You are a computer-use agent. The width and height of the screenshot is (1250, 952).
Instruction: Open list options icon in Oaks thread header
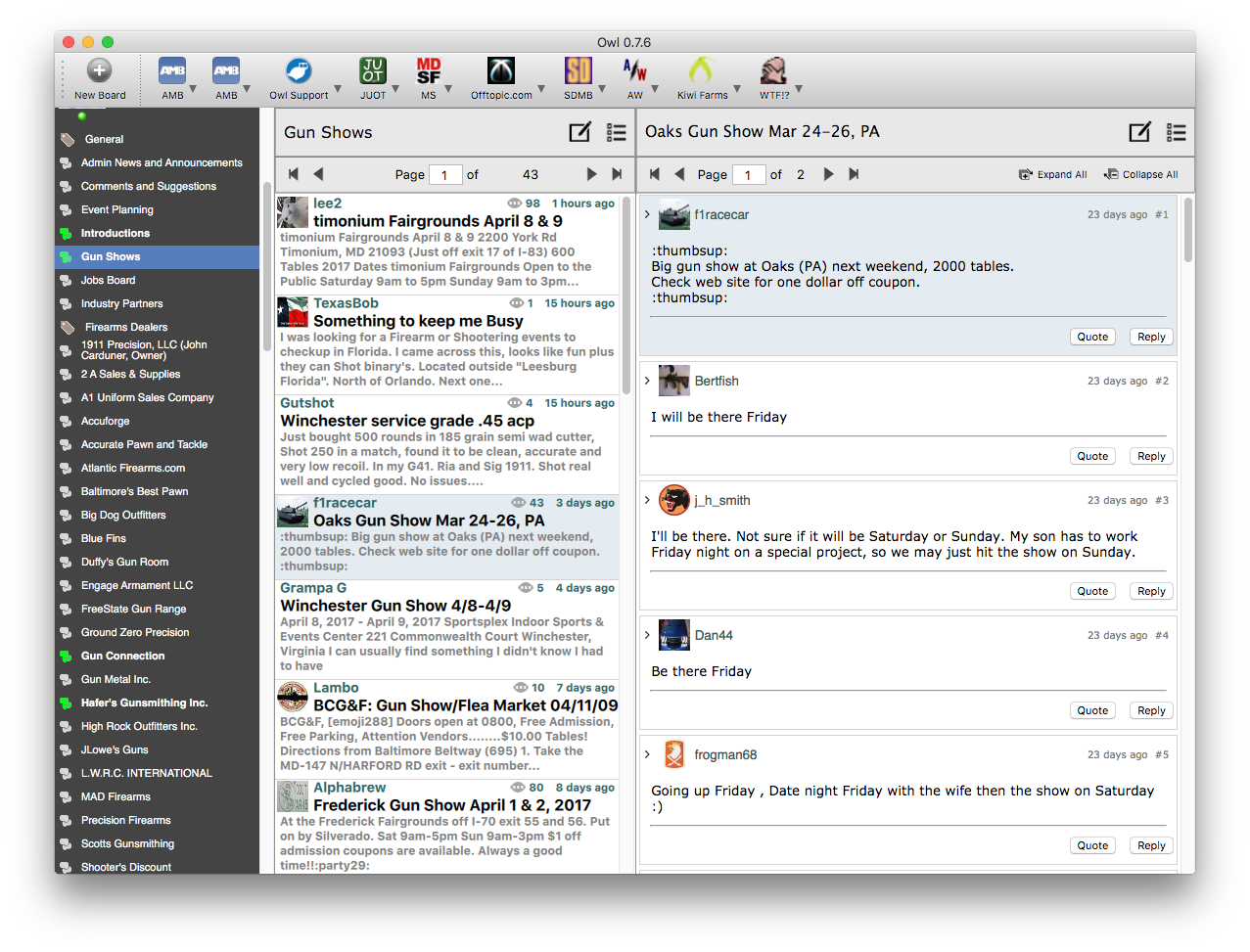tap(1177, 132)
